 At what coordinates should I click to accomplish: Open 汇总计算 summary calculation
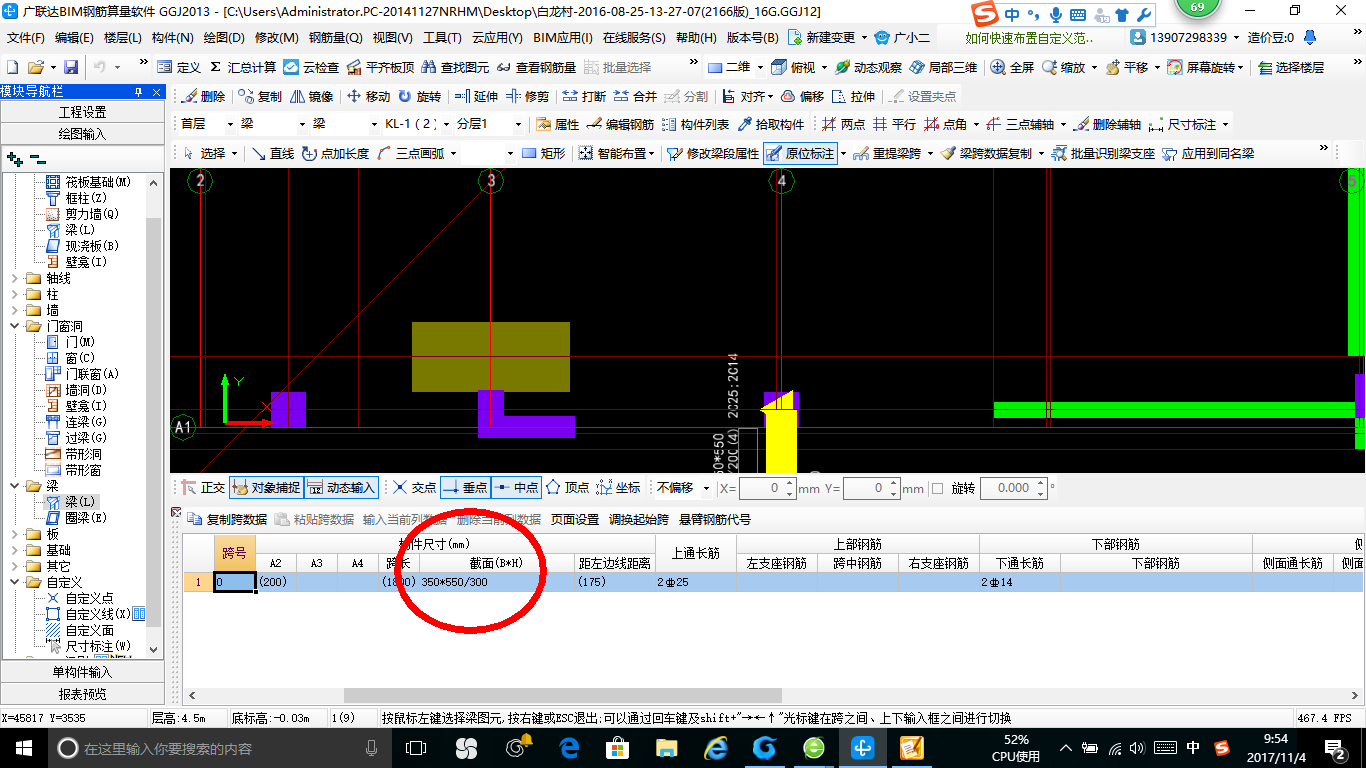pos(242,67)
